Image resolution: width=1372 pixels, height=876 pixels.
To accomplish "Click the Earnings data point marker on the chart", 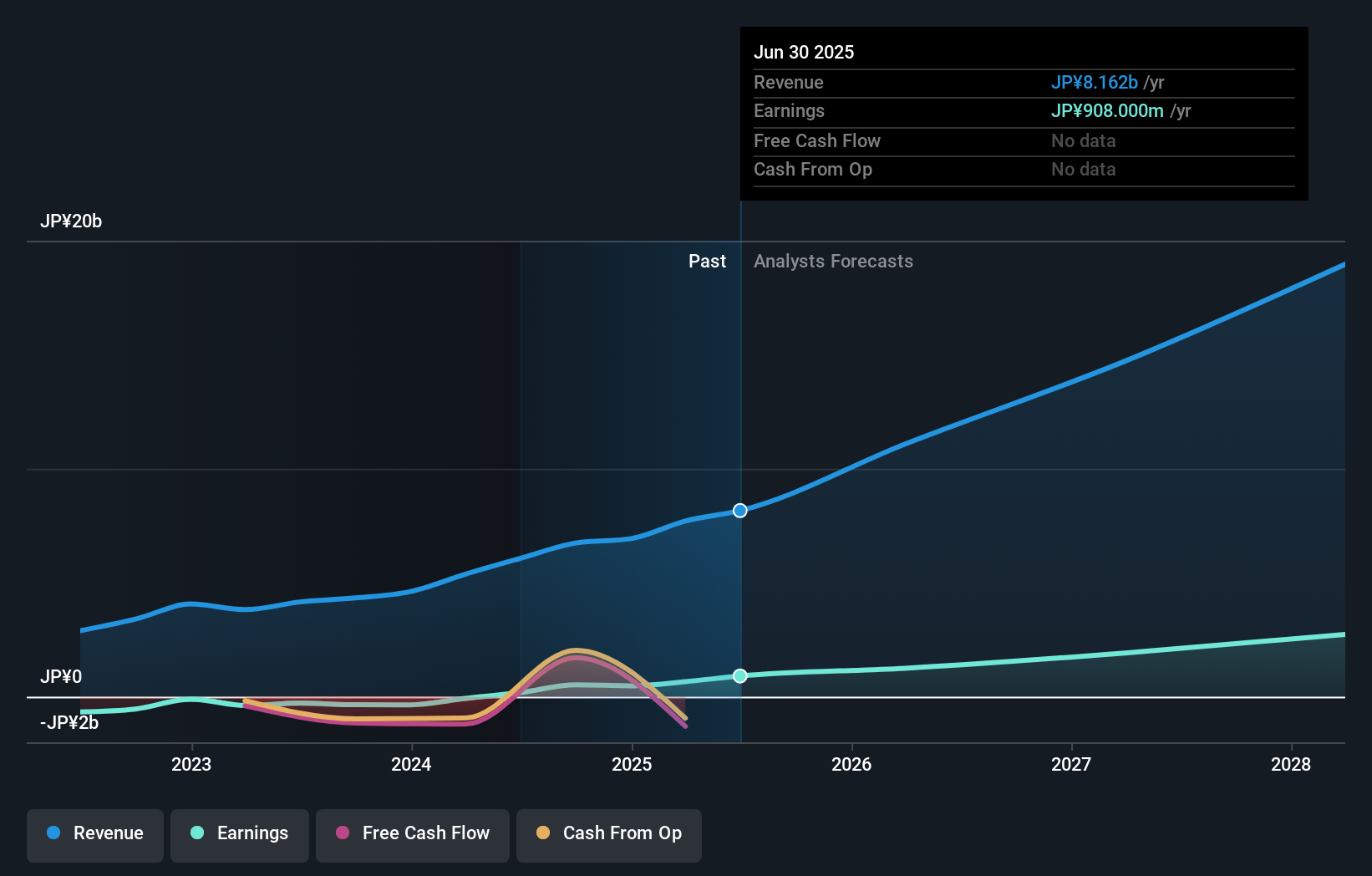I will (739, 675).
